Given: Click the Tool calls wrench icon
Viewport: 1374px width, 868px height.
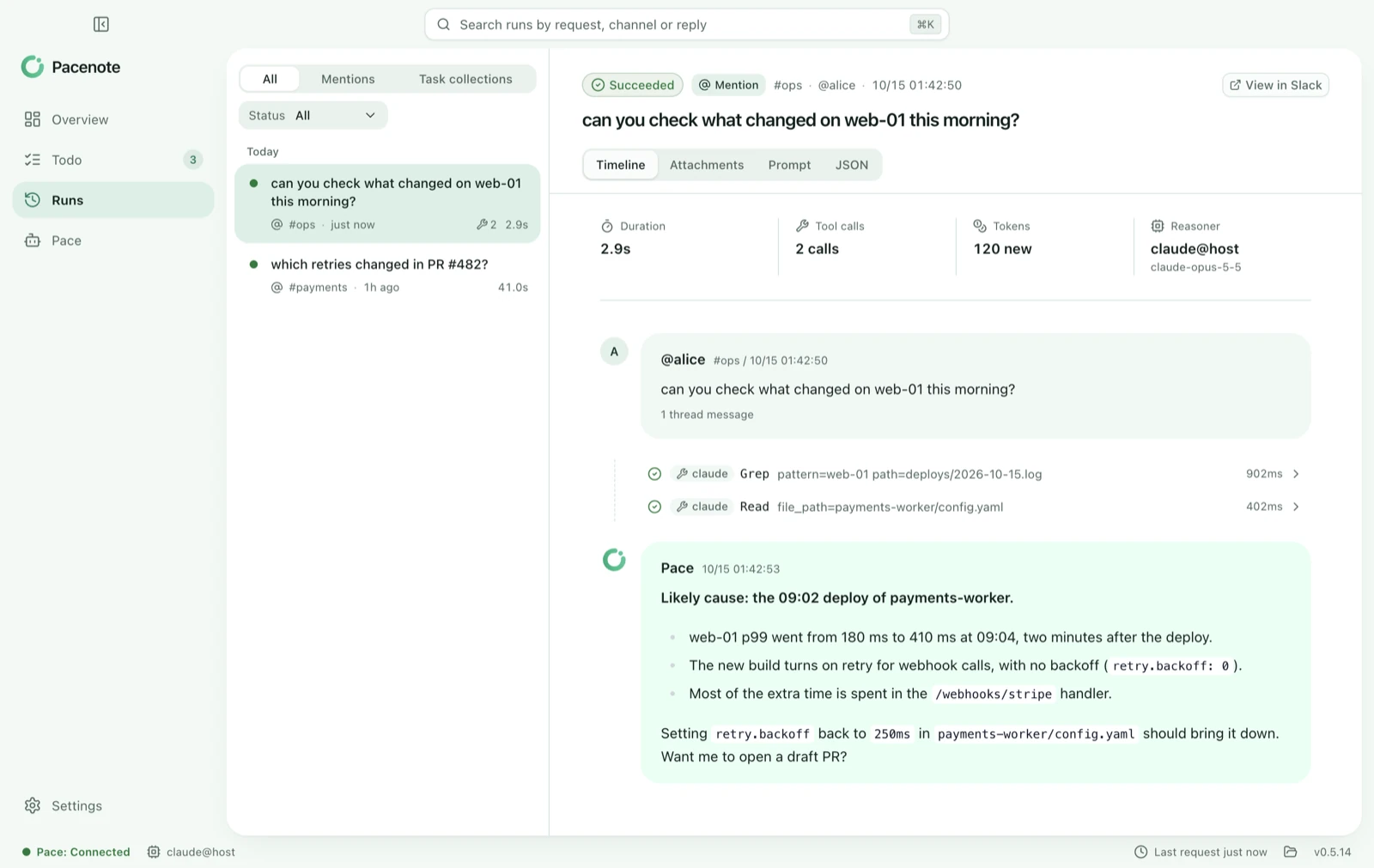Looking at the screenshot, I should tap(802, 226).
